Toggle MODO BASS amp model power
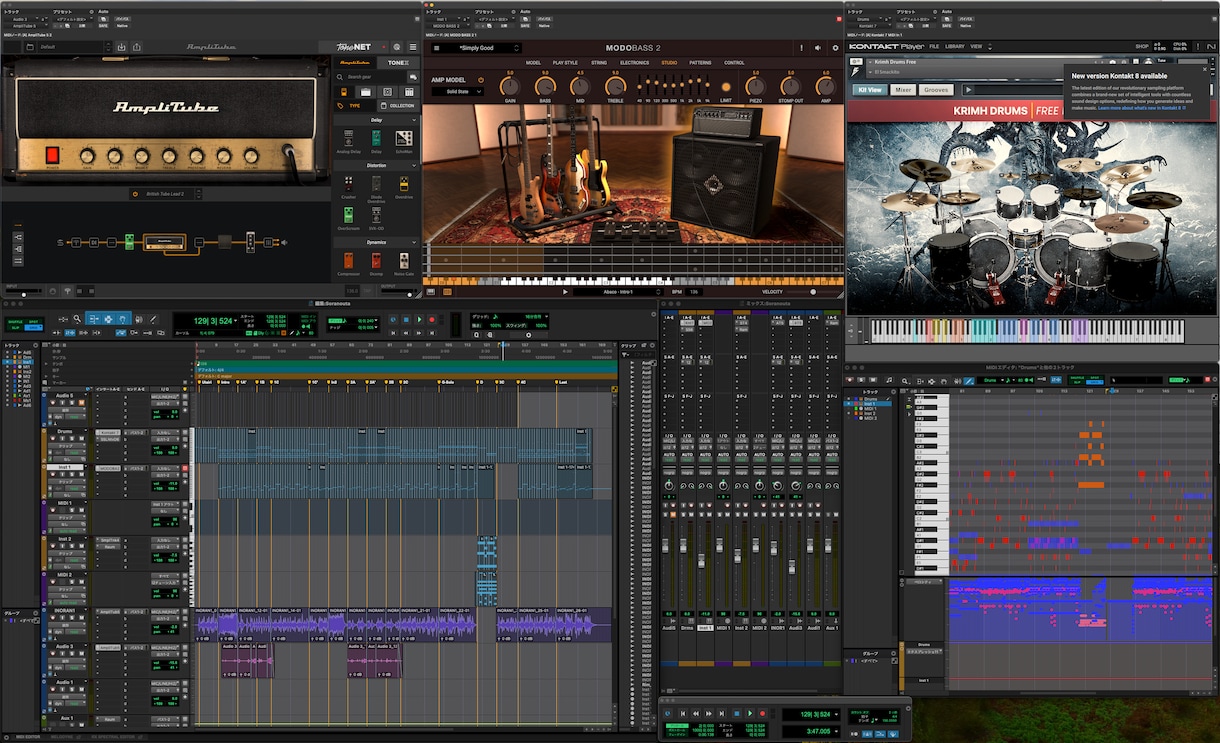Screen dimensions: 1220x743 (481, 80)
